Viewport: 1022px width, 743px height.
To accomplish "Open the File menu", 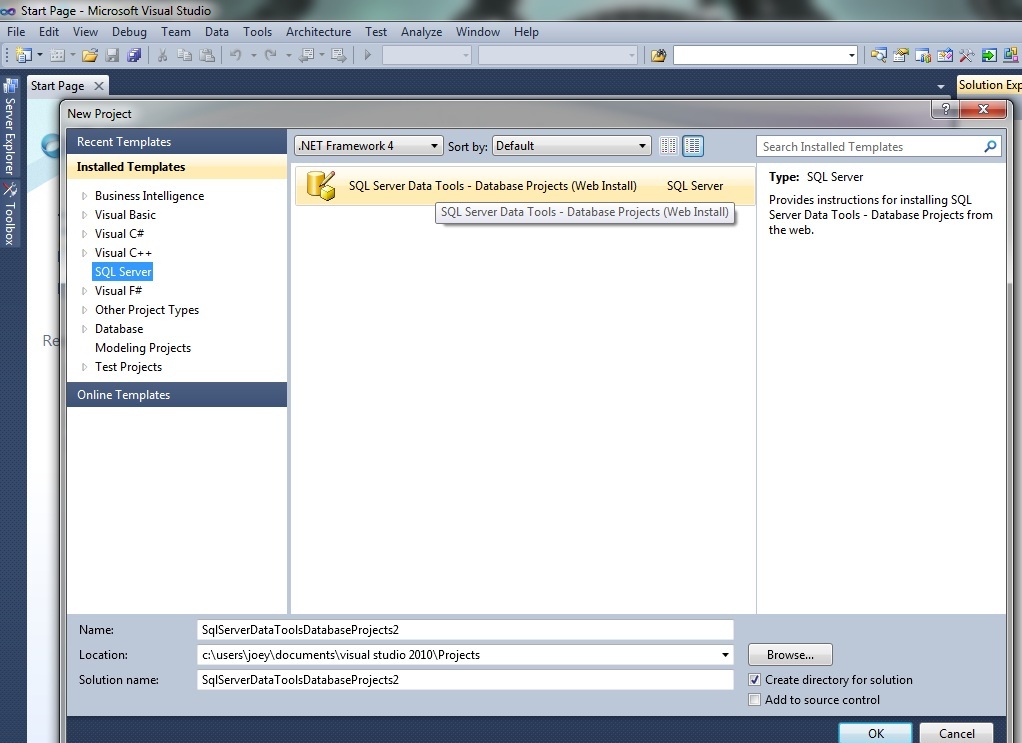I will (16, 32).
